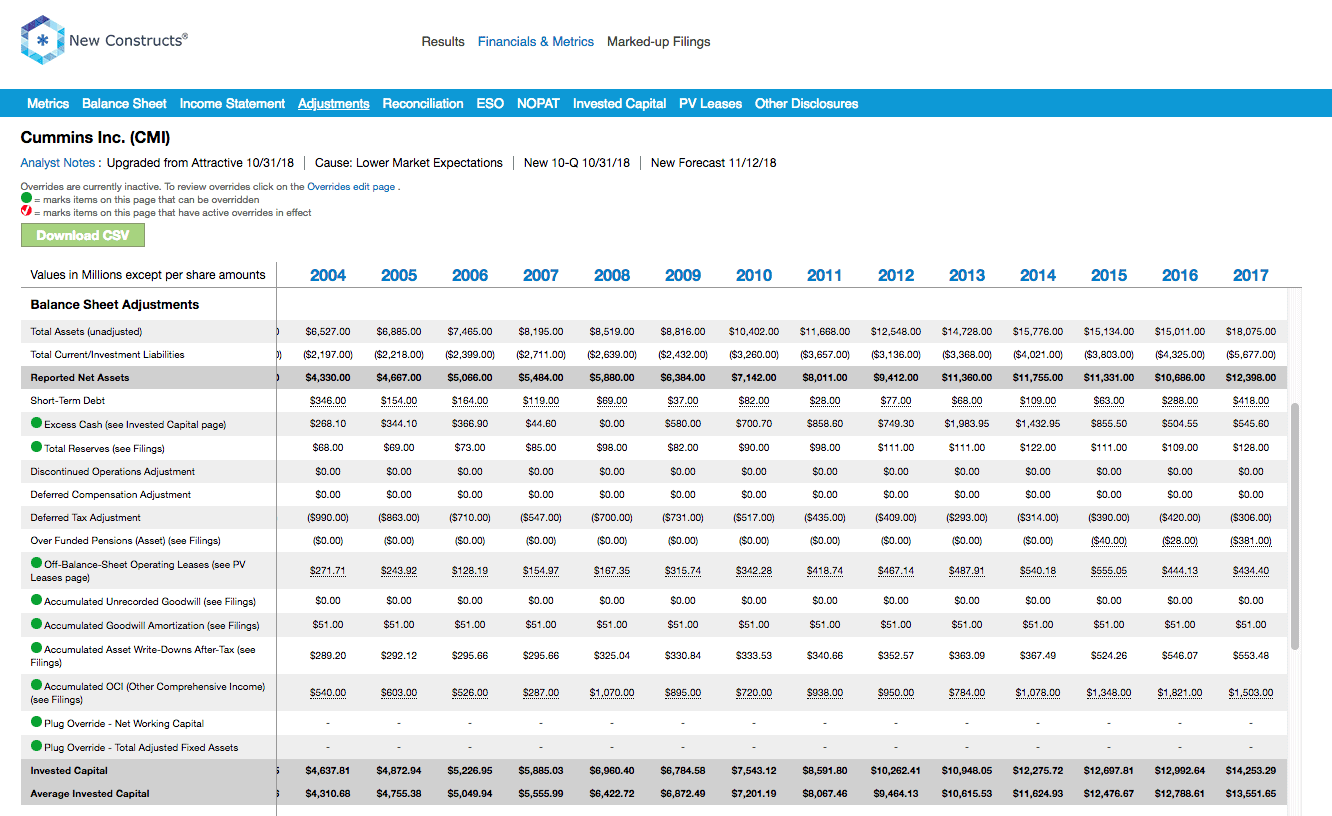The image size is (1332, 816).
Task: Click the Cummins Inc. (CMI) heading
Action: (95, 138)
